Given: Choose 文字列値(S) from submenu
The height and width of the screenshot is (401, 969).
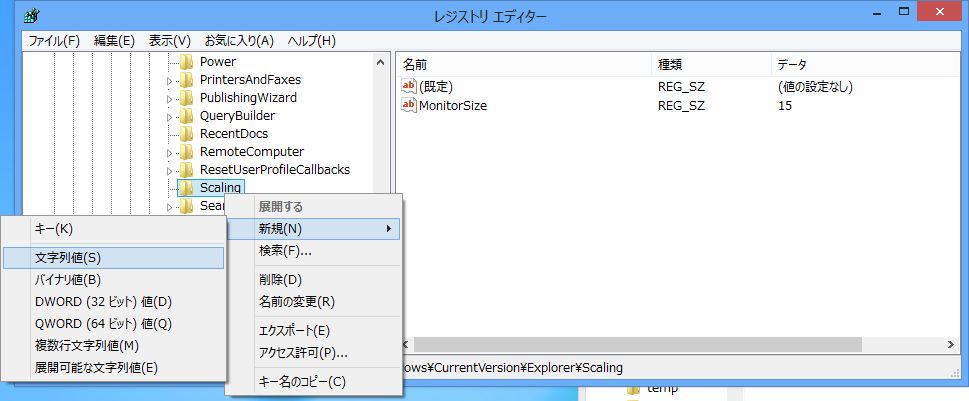Looking at the screenshot, I should coord(113,258).
